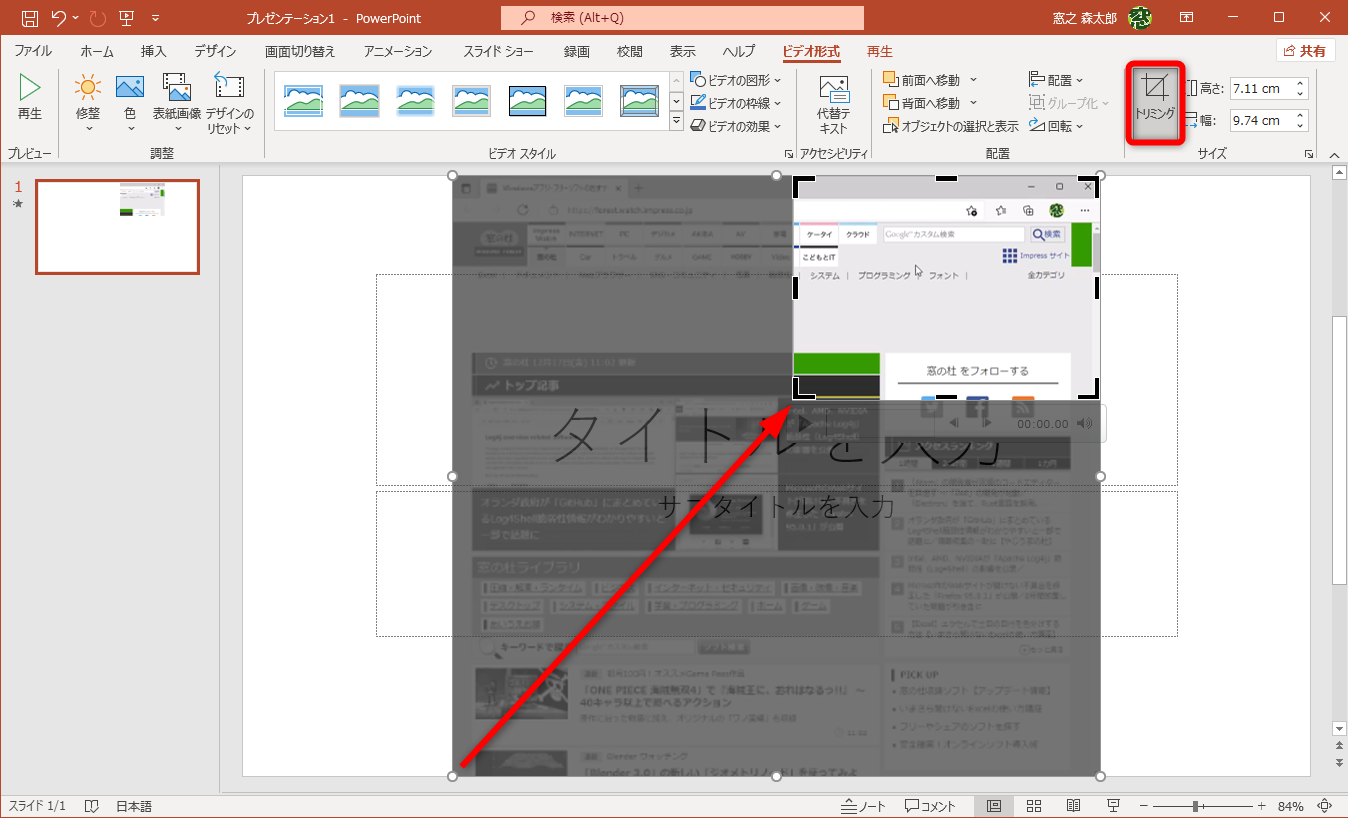Open the 表紙画像 poster frame menu
The width and height of the screenshot is (1348, 818).
[177, 103]
